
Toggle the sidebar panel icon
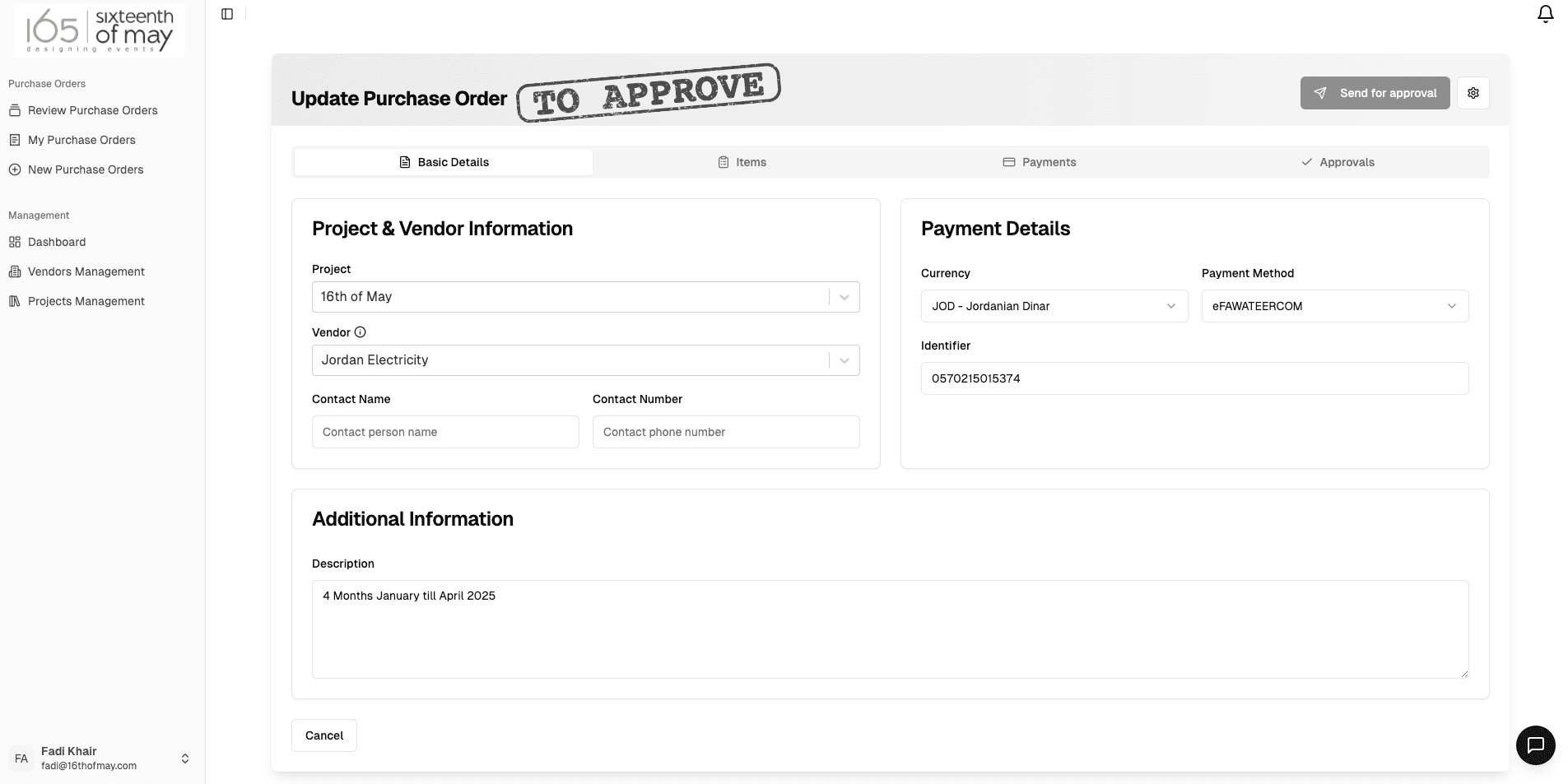227,14
